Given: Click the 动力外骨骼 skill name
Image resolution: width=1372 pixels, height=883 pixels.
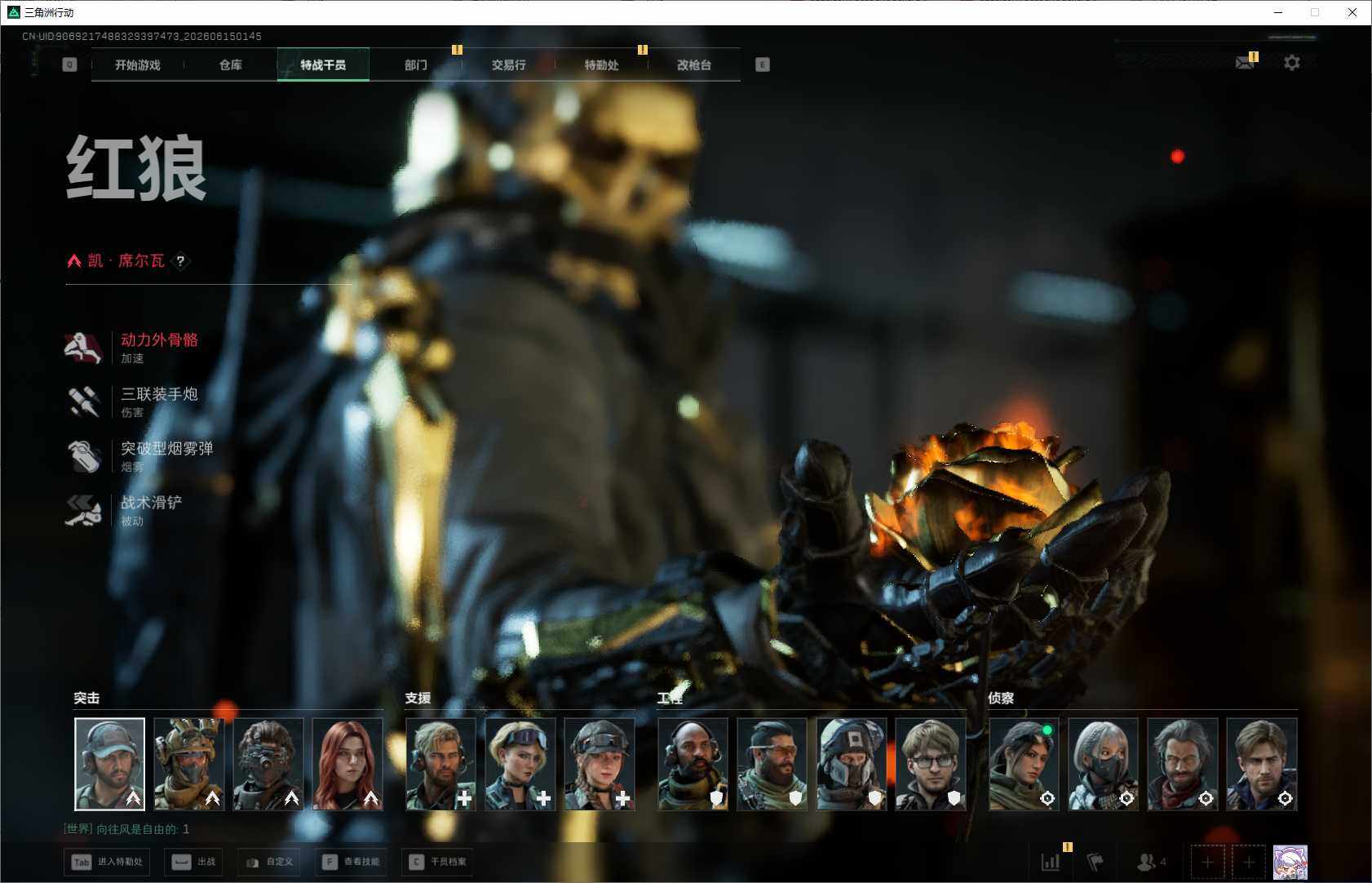Looking at the screenshot, I should point(160,339).
